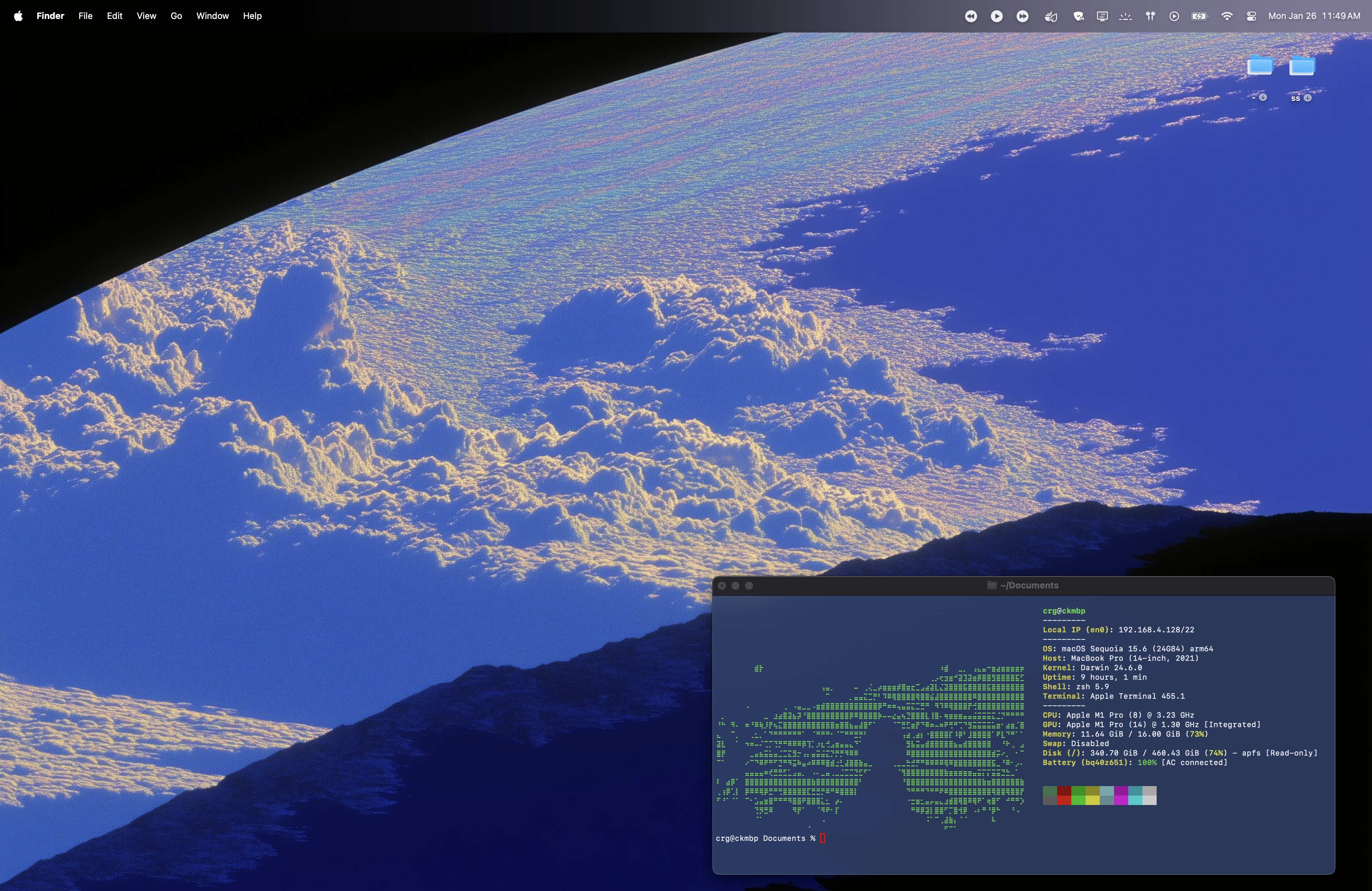Screen dimensions: 1372x891
Task: Click the keyboard brightness rays icon
Action: [x=1125, y=16]
